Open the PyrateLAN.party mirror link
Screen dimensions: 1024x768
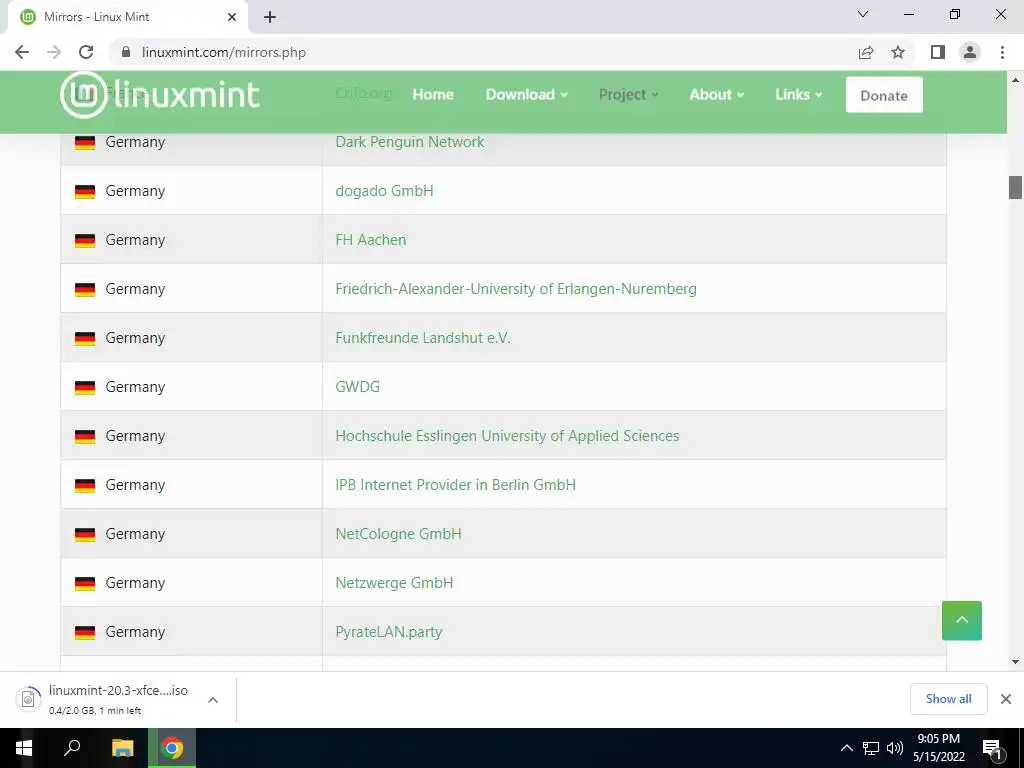click(389, 632)
